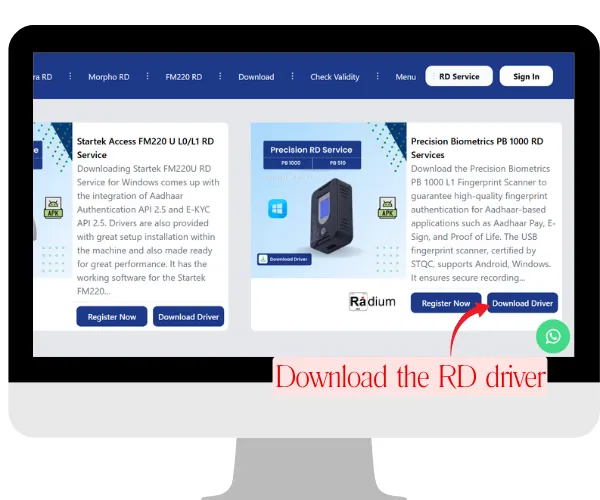Open the FM220 RD nav item

[183, 77]
